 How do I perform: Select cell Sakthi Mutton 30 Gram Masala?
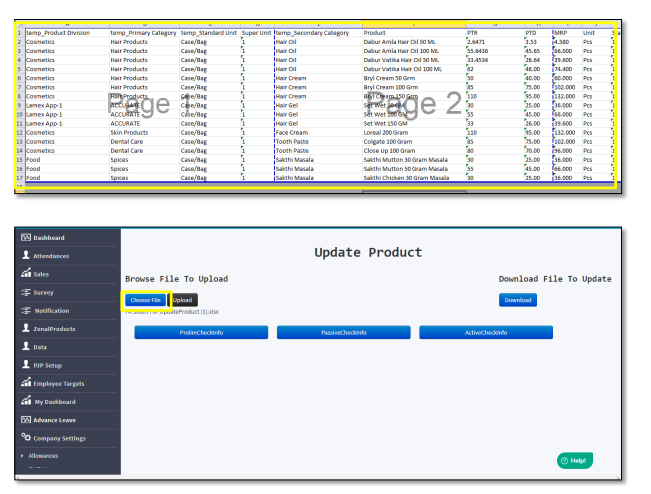414,160
